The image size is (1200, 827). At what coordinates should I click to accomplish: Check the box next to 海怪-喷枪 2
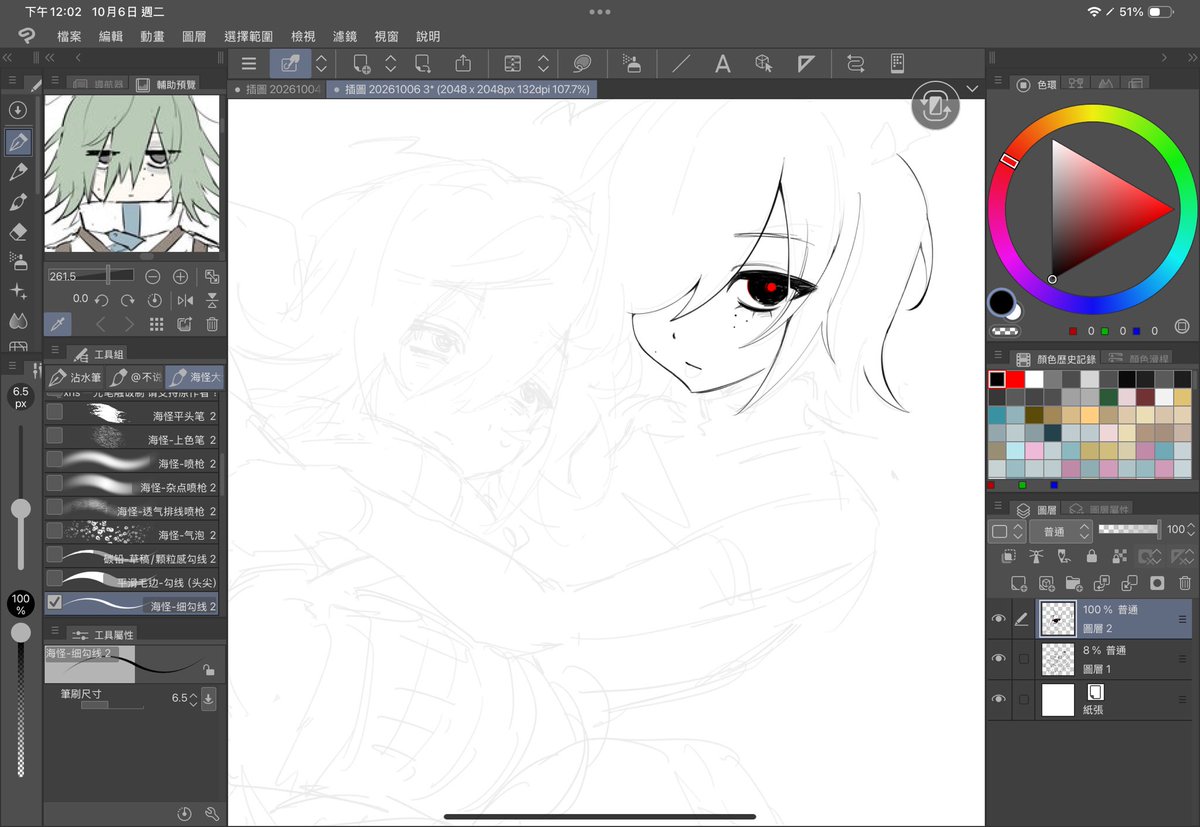click(x=55, y=459)
